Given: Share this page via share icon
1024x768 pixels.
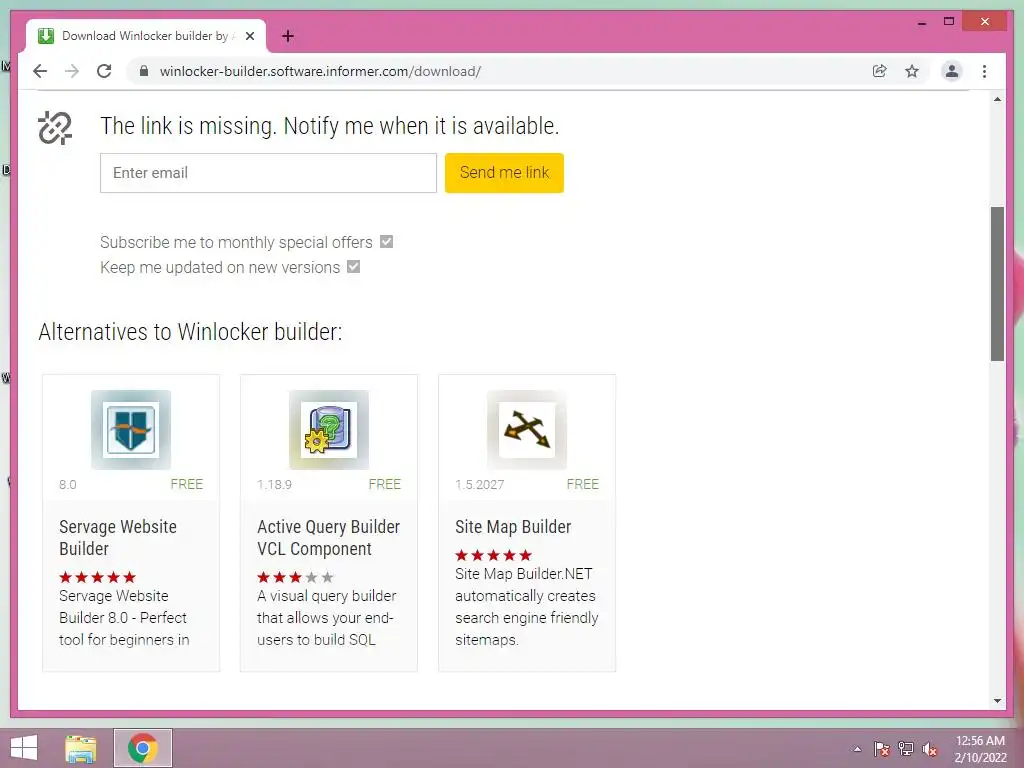Looking at the screenshot, I should [880, 71].
